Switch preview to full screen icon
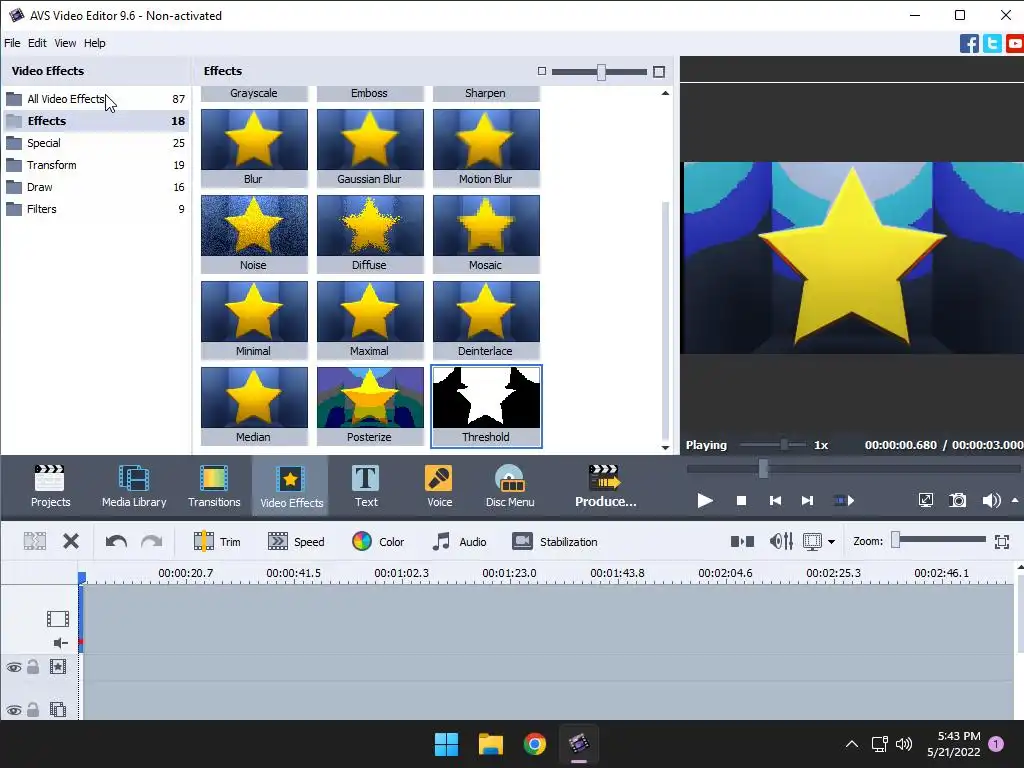This screenshot has height=768, width=1024. pos(925,501)
